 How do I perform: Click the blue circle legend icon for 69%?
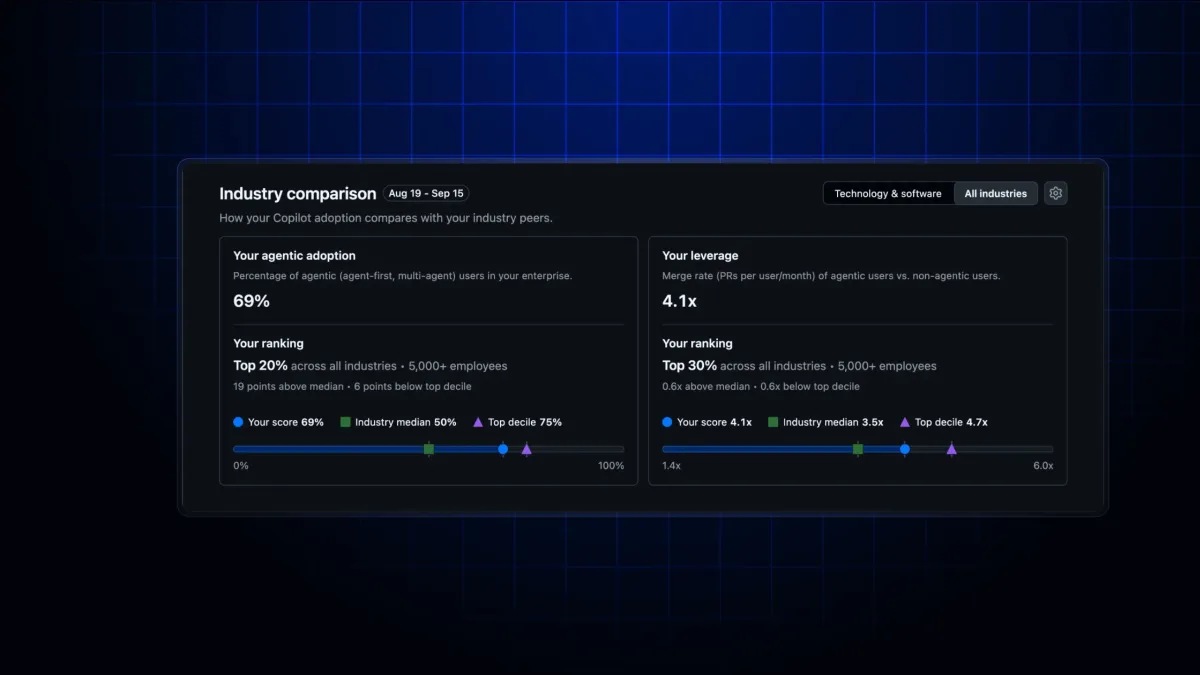coord(238,422)
